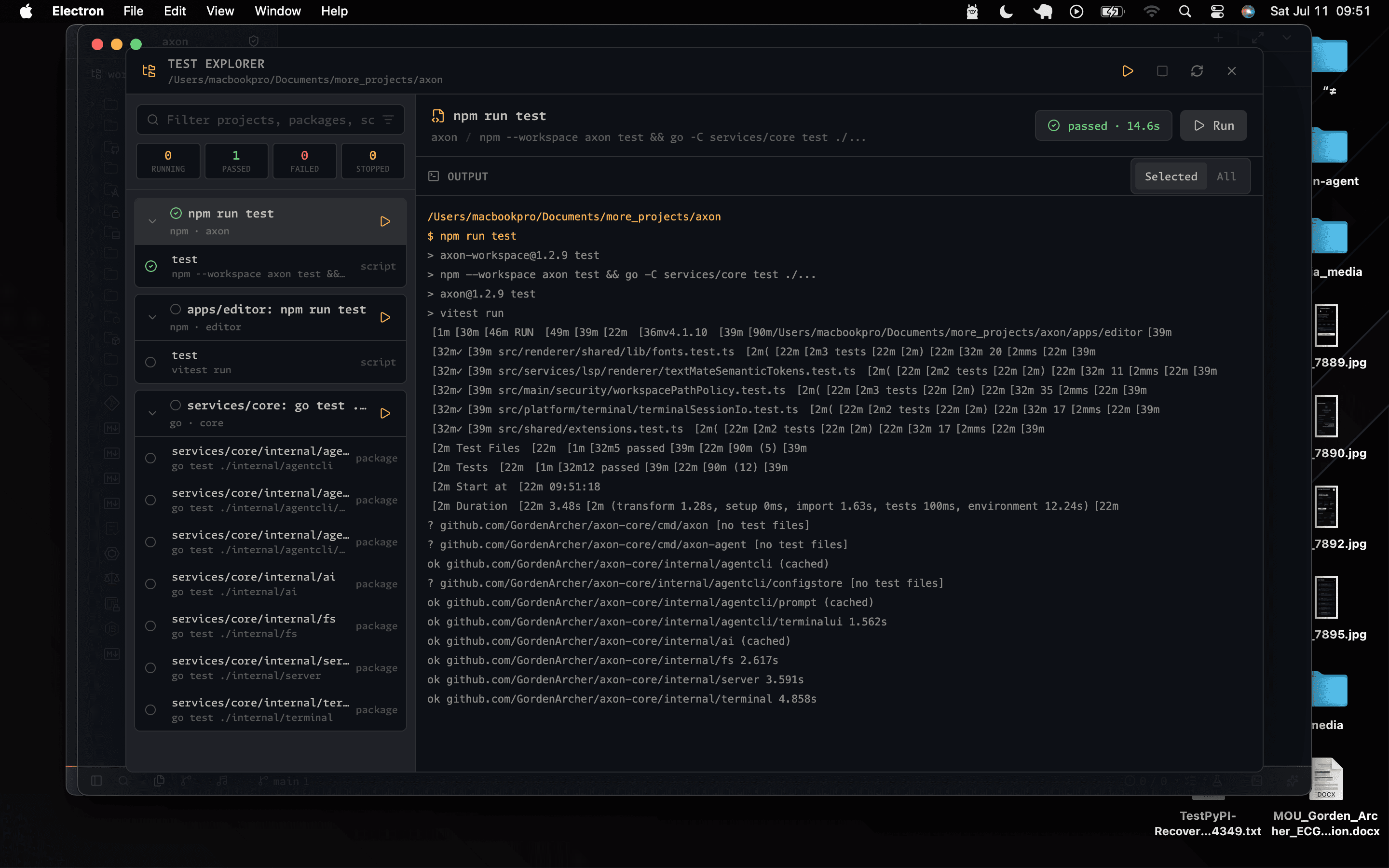Switch output view to Selected

click(x=1171, y=176)
